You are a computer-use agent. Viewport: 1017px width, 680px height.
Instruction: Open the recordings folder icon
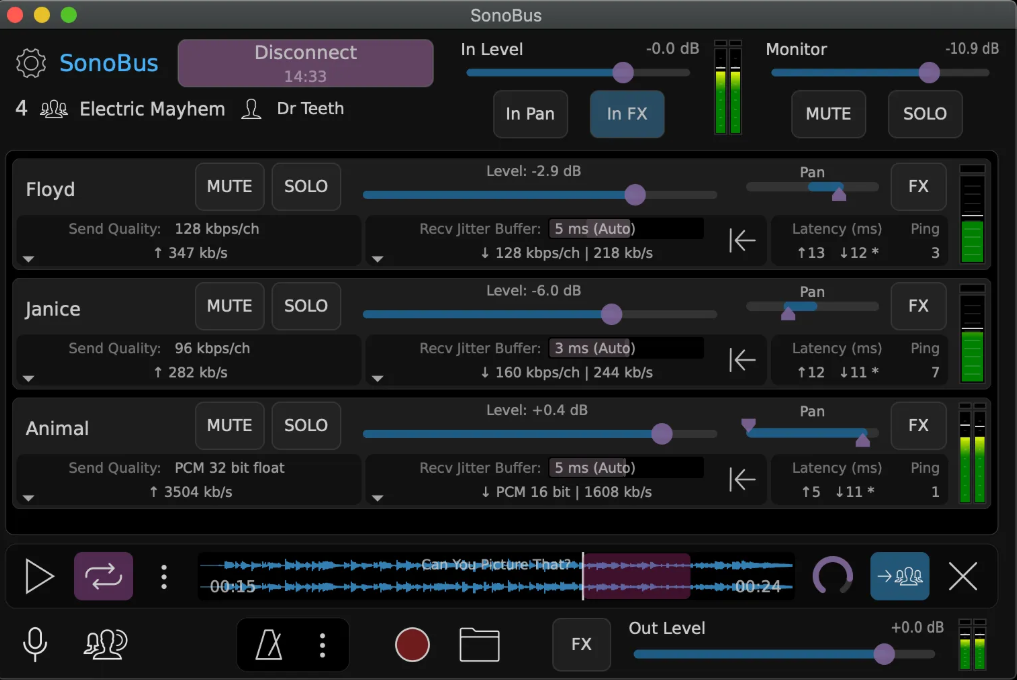tap(479, 645)
